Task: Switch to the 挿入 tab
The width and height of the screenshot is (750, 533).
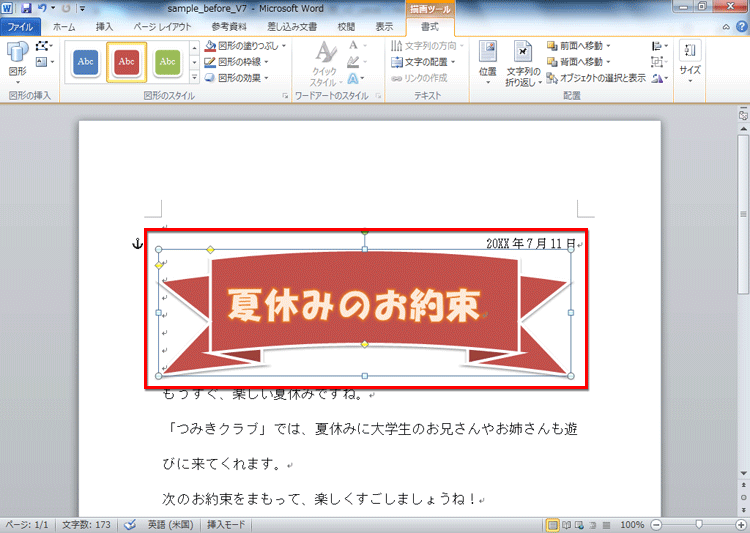Action: tap(104, 27)
